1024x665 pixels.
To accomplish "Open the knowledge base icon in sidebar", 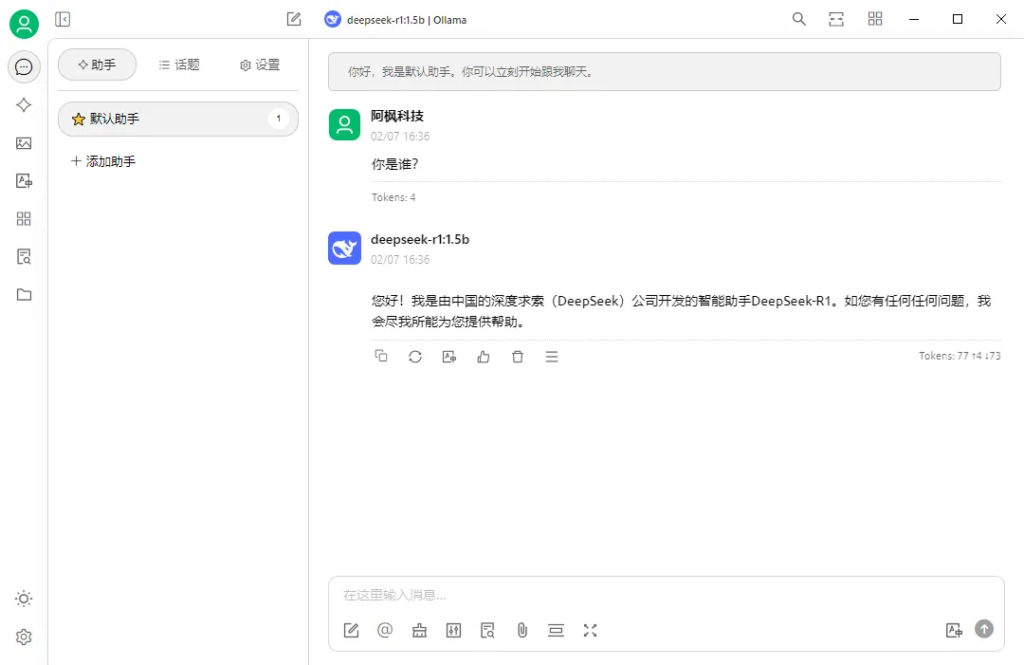I will pyautogui.click(x=24, y=257).
